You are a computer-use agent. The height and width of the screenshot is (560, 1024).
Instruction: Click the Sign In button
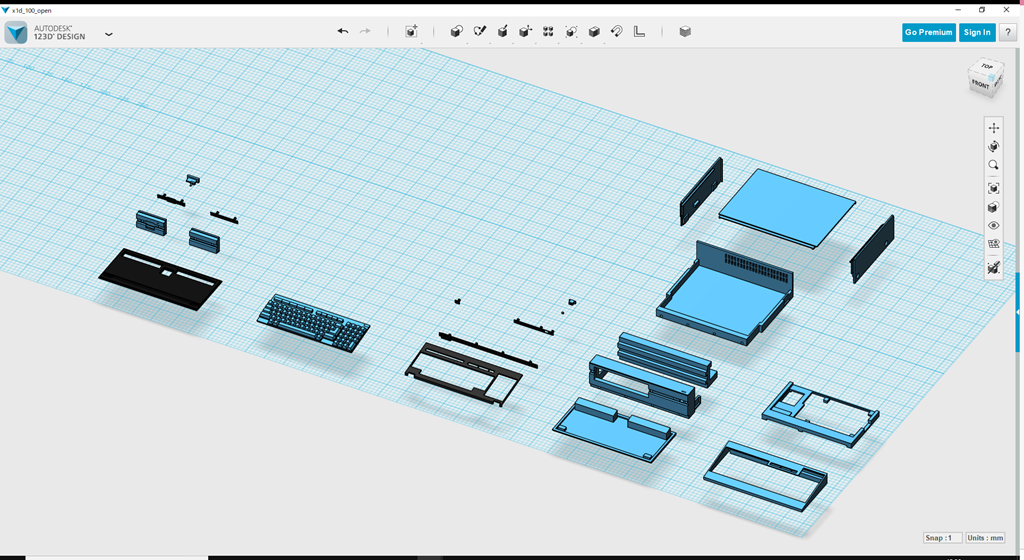pos(976,32)
